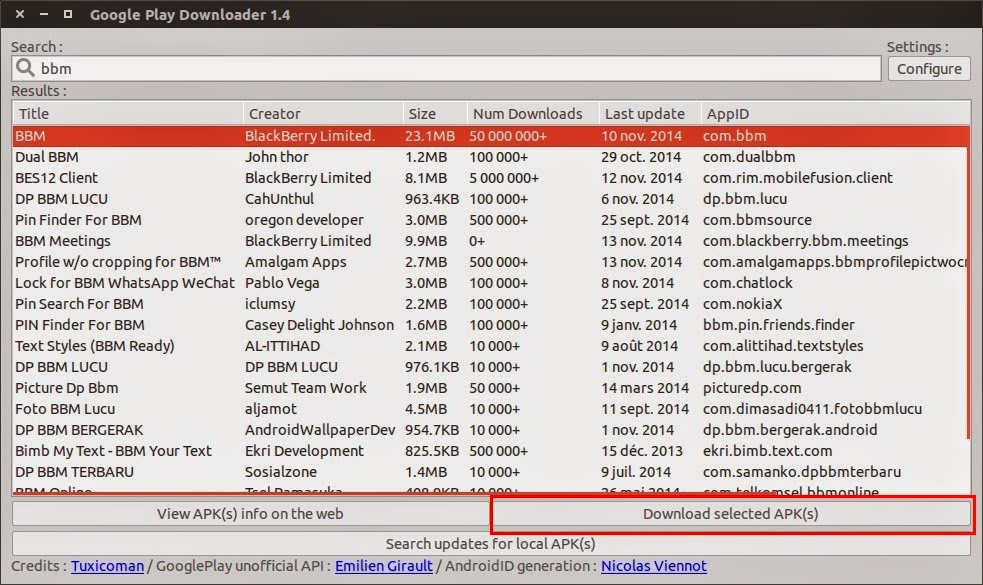The image size is (983, 585).
Task: Open the Configure settings dialog
Action: click(929, 68)
